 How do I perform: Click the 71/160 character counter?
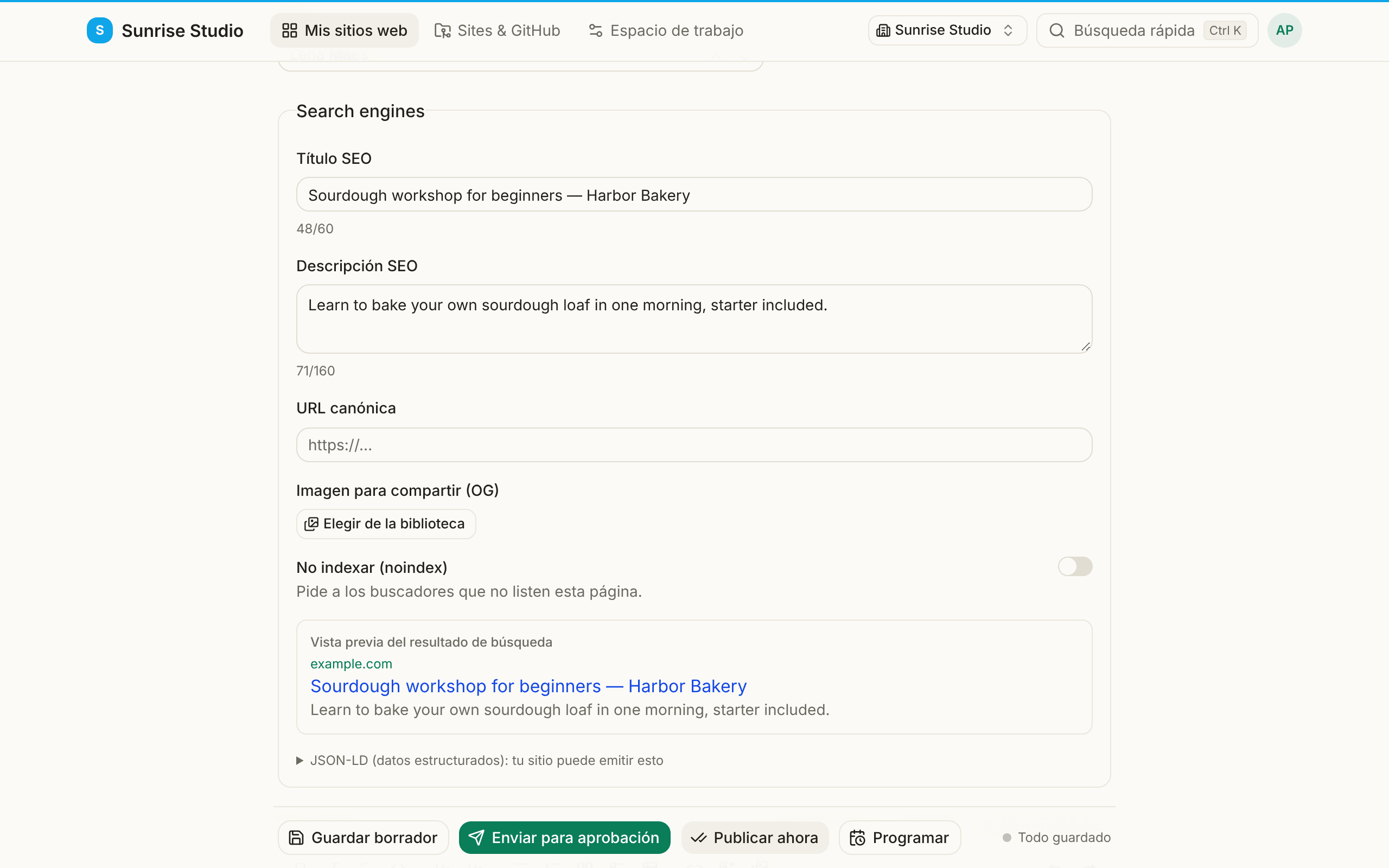[x=316, y=371]
